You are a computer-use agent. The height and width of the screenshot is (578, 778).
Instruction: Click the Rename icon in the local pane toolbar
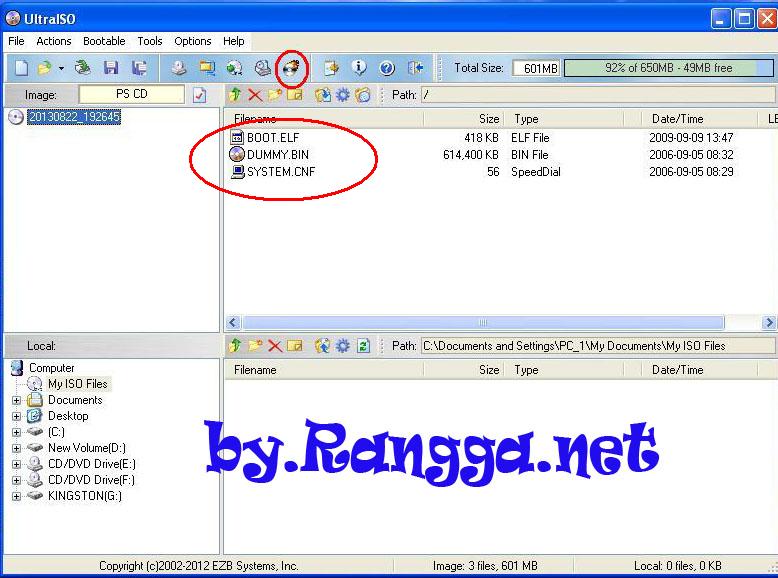click(x=294, y=345)
